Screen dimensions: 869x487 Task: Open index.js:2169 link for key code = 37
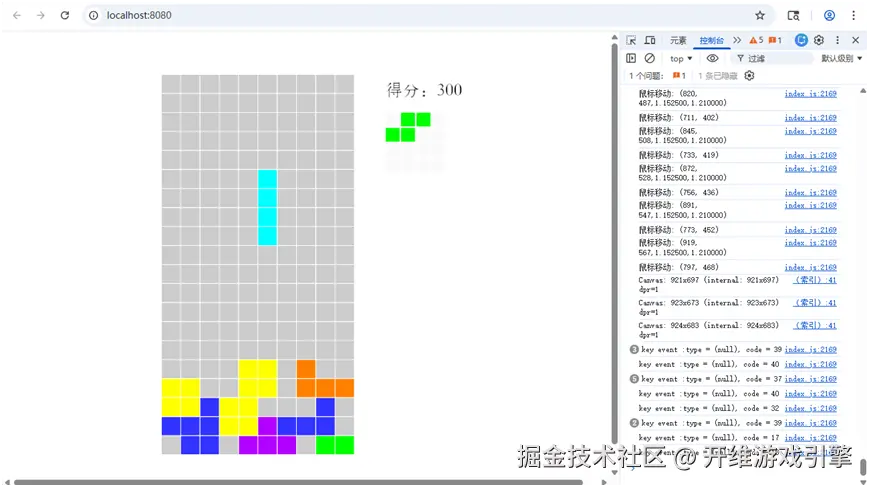(810, 379)
